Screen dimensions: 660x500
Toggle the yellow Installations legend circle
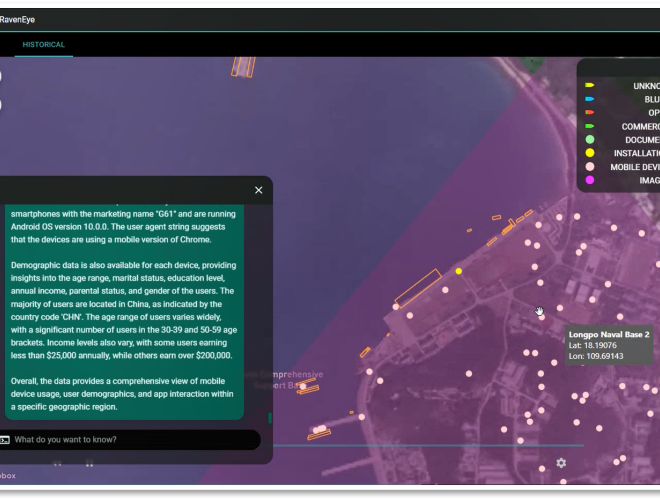590,154
